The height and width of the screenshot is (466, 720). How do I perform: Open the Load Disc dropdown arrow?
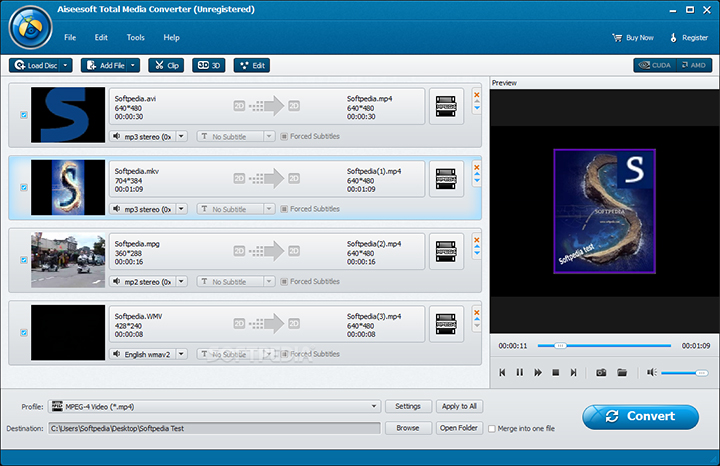[x=66, y=65]
